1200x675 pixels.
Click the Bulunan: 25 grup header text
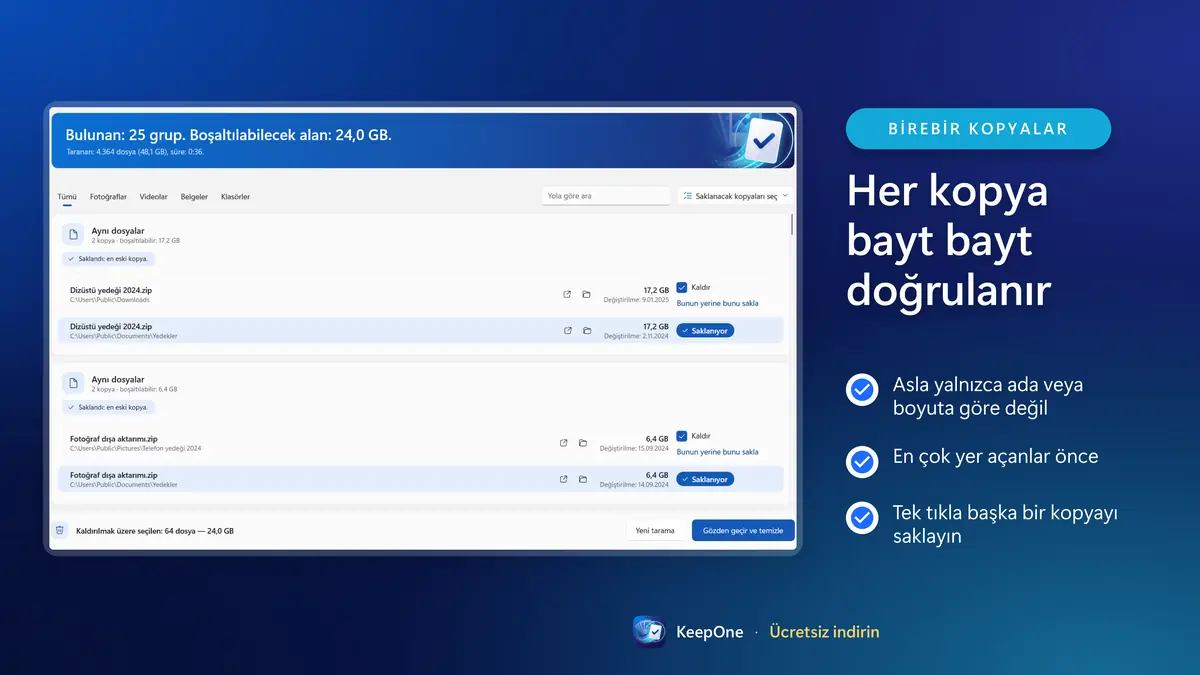click(x=228, y=134)
